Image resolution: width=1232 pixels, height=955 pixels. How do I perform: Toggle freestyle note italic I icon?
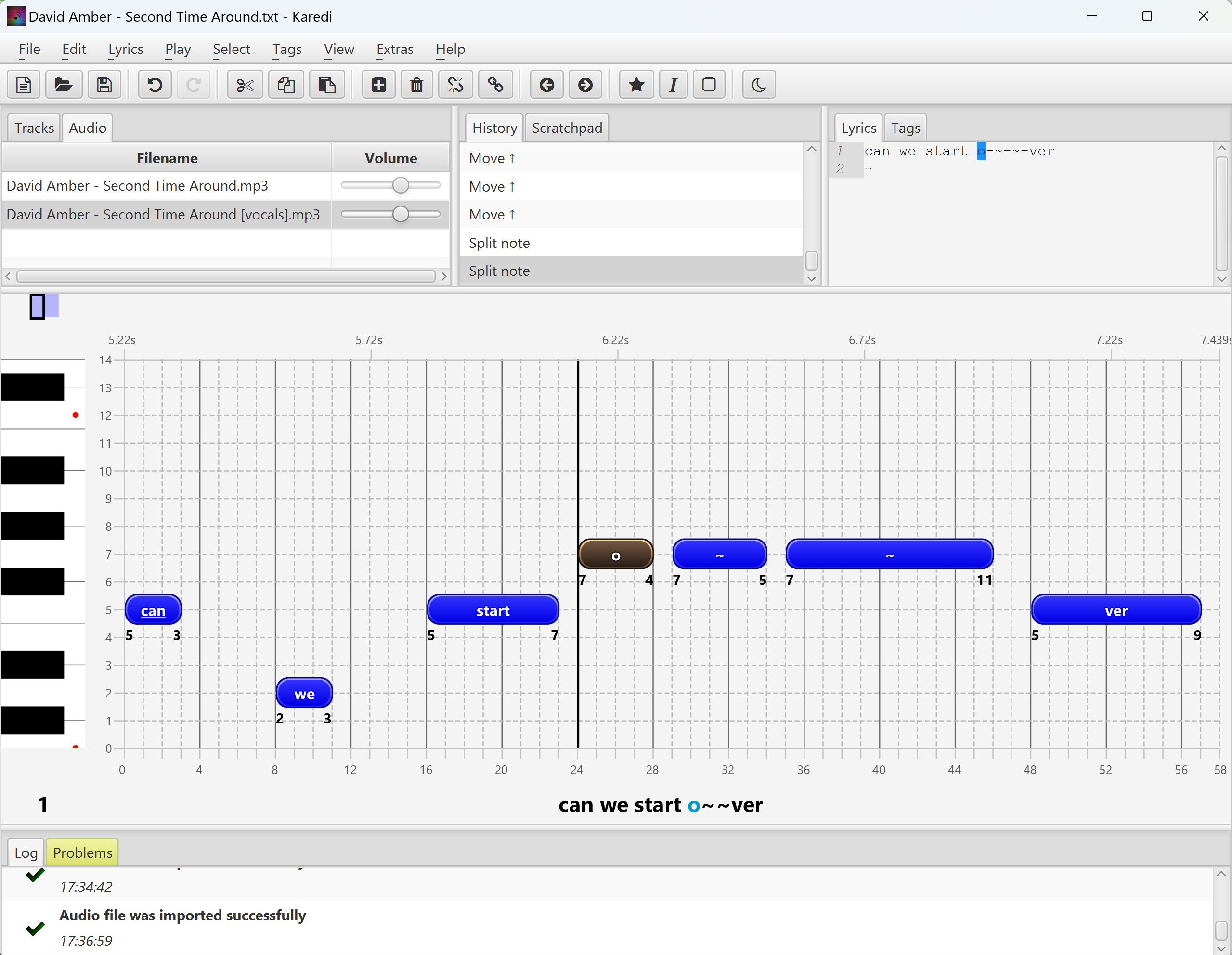(673, 85)
